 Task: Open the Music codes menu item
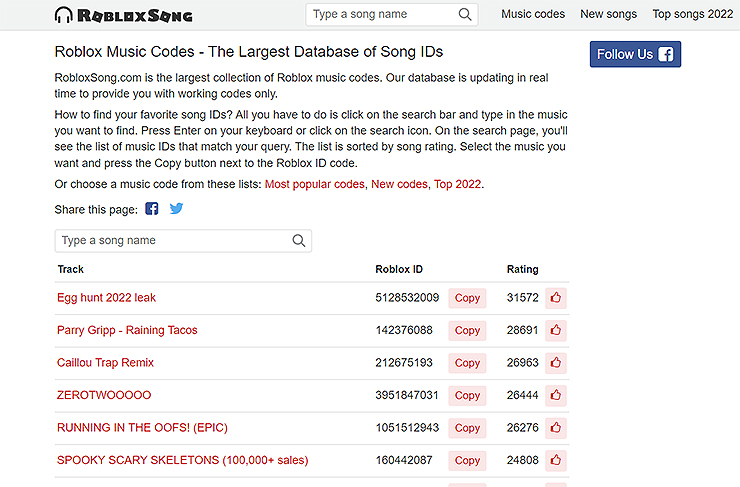pos(533,14)
